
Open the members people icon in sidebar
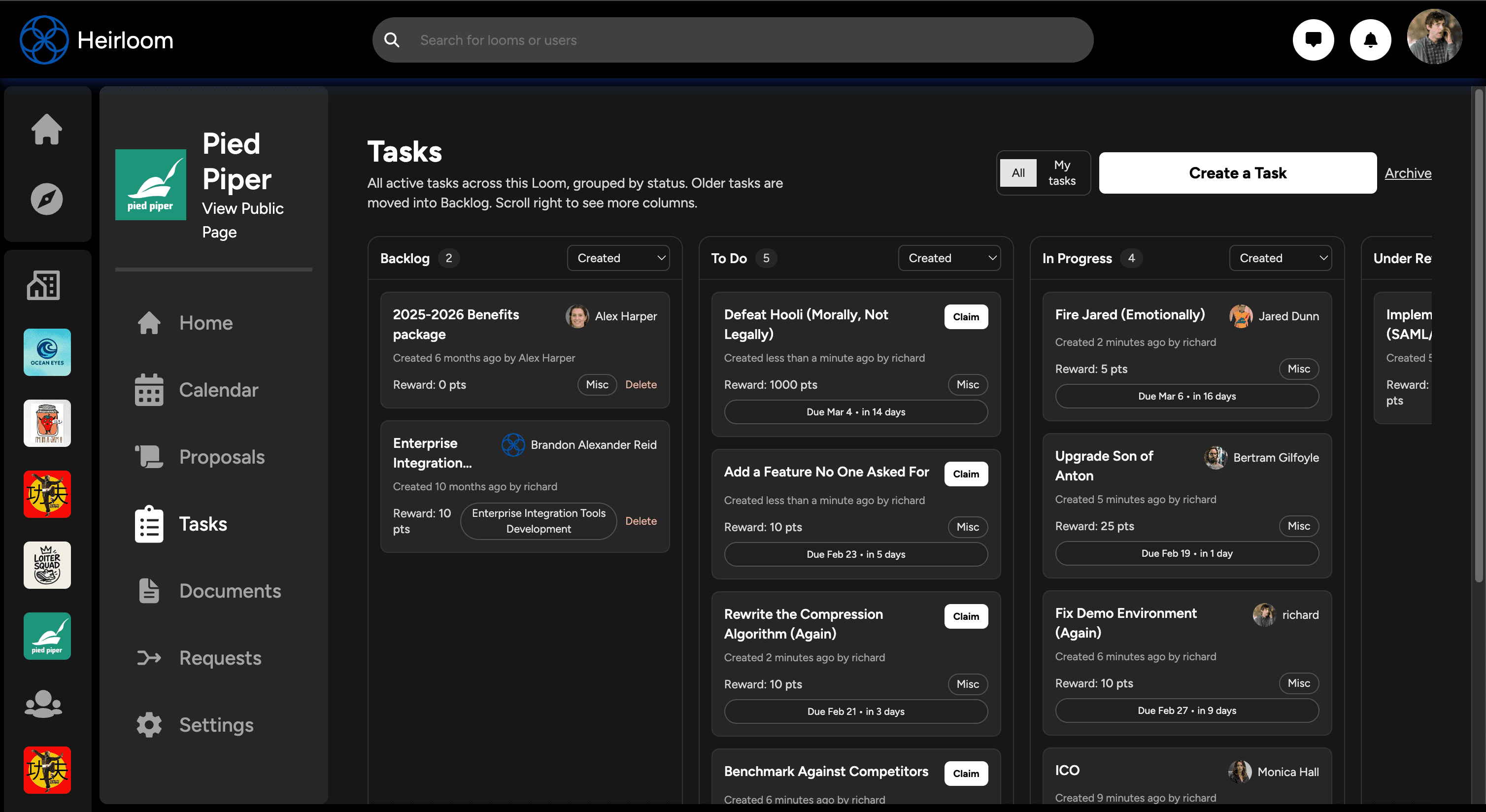pos(43,704)
